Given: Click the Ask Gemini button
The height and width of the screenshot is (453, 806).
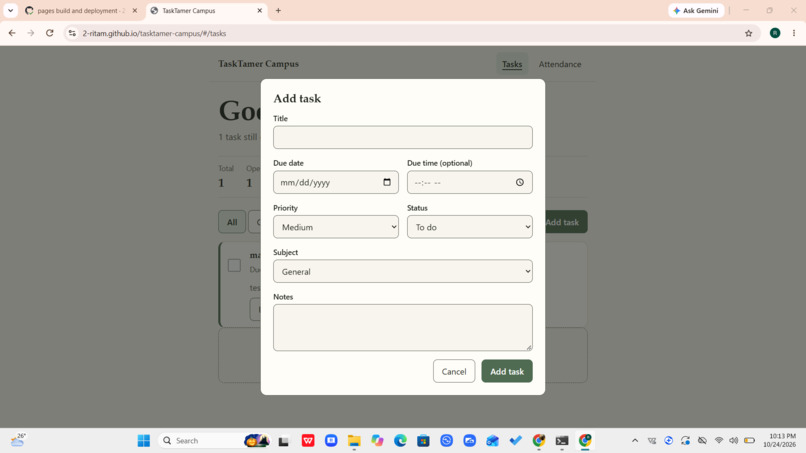Looking at the screenshot, I should tap(696, 10).
